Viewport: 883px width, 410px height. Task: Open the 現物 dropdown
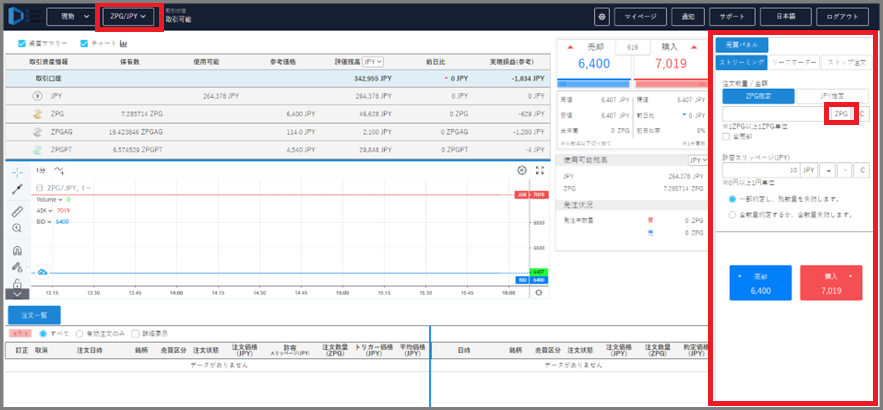click(x=70, y=17)
